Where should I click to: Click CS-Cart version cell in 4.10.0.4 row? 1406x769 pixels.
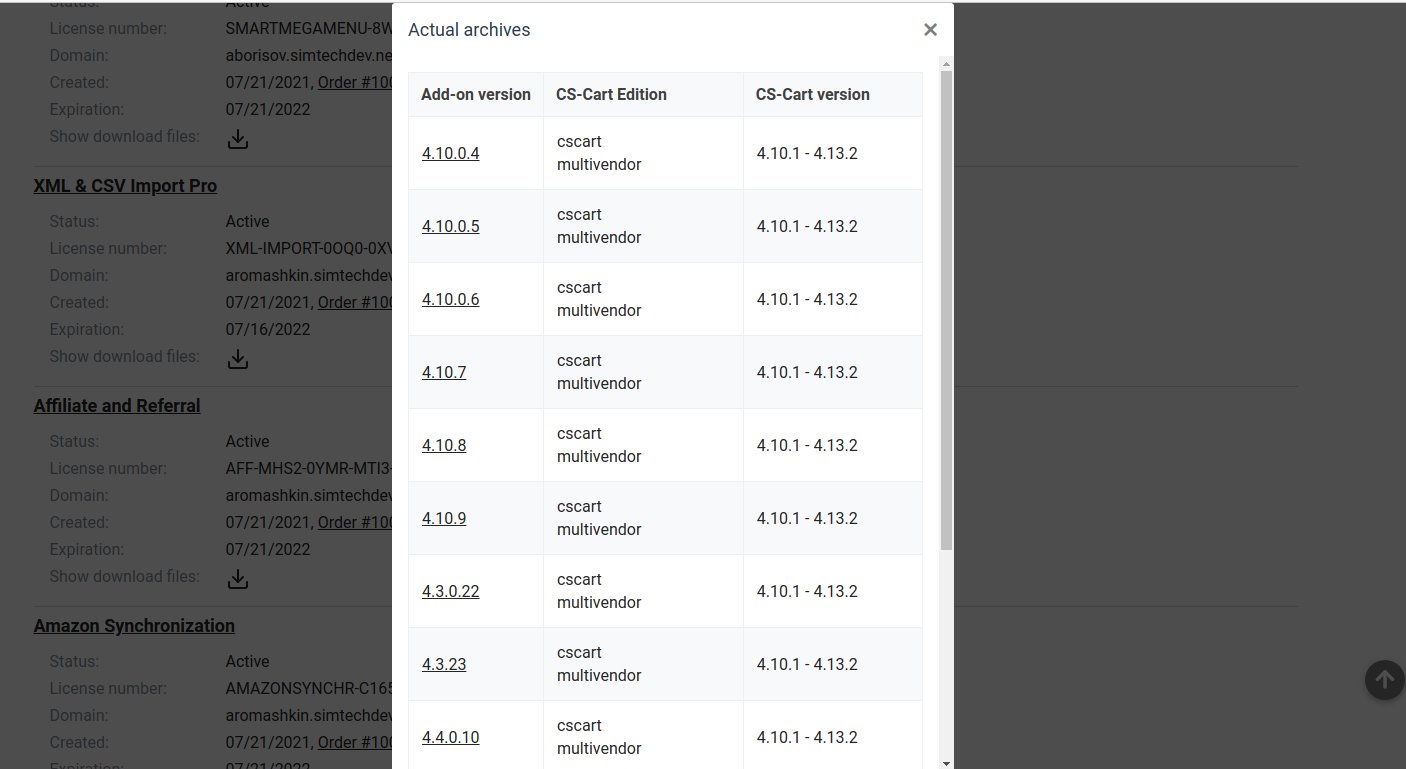pyautogui.click(x=832, y=153)
